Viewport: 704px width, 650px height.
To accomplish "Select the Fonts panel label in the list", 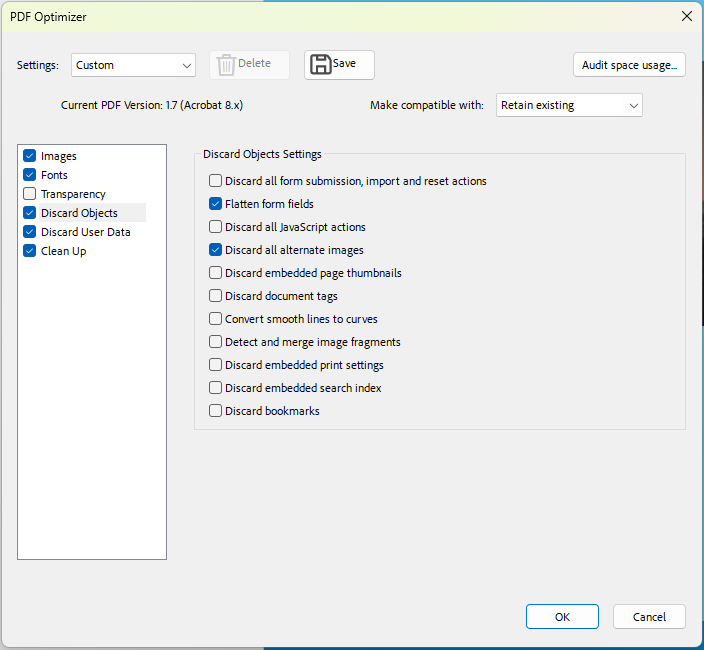I will click(x=54, y=175).
